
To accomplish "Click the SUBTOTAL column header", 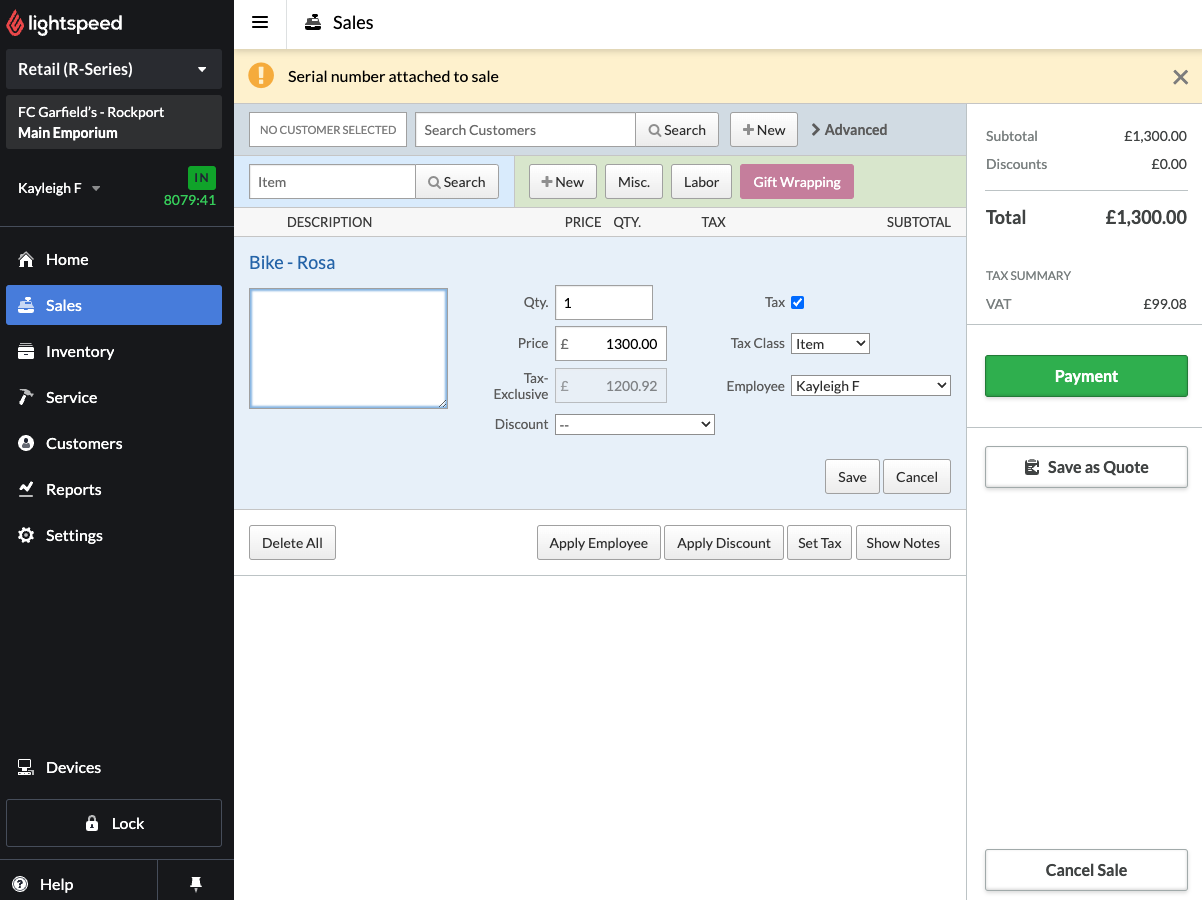I will [x=919, y=222].
